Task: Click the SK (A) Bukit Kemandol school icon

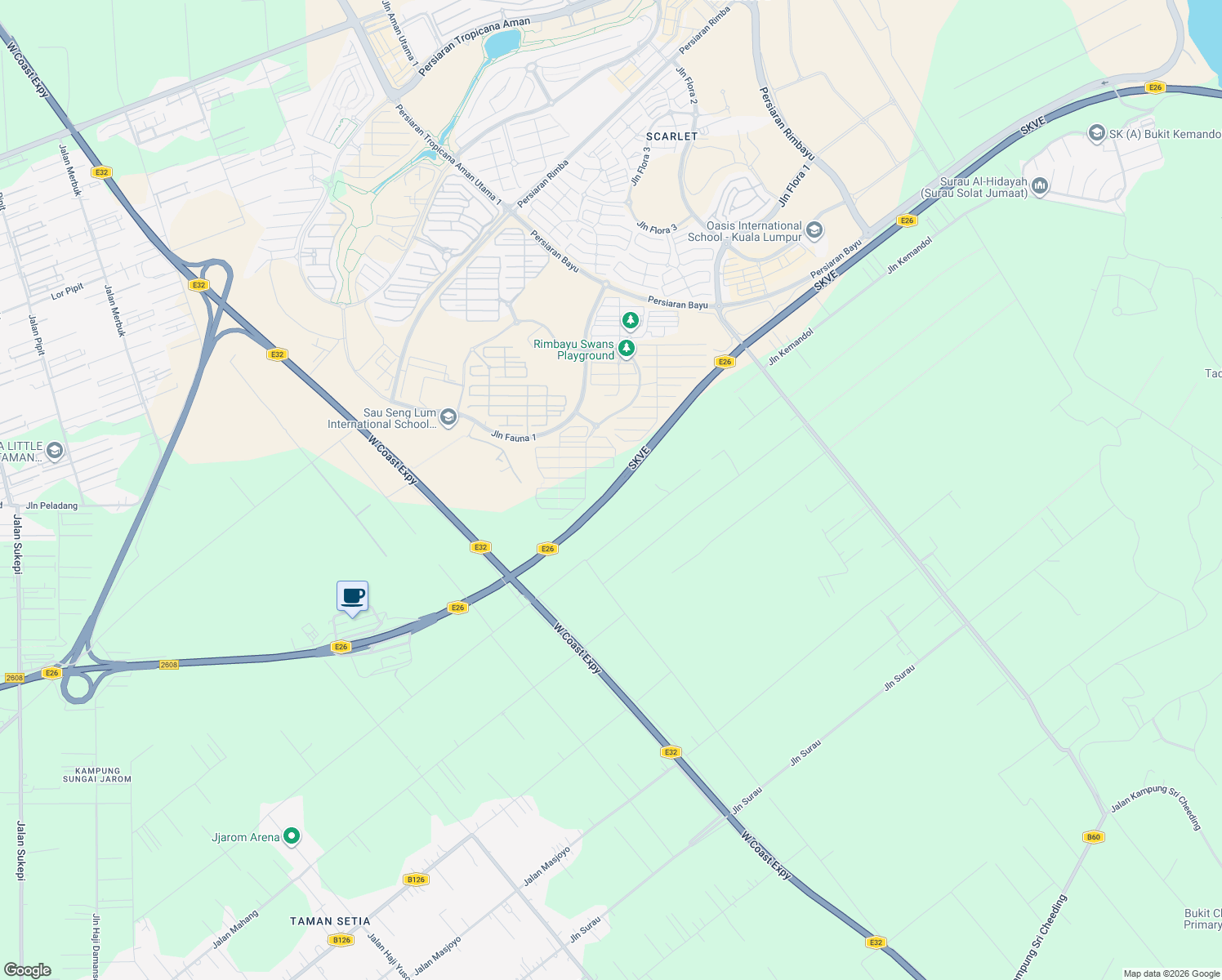Action: click(1097, 134)
